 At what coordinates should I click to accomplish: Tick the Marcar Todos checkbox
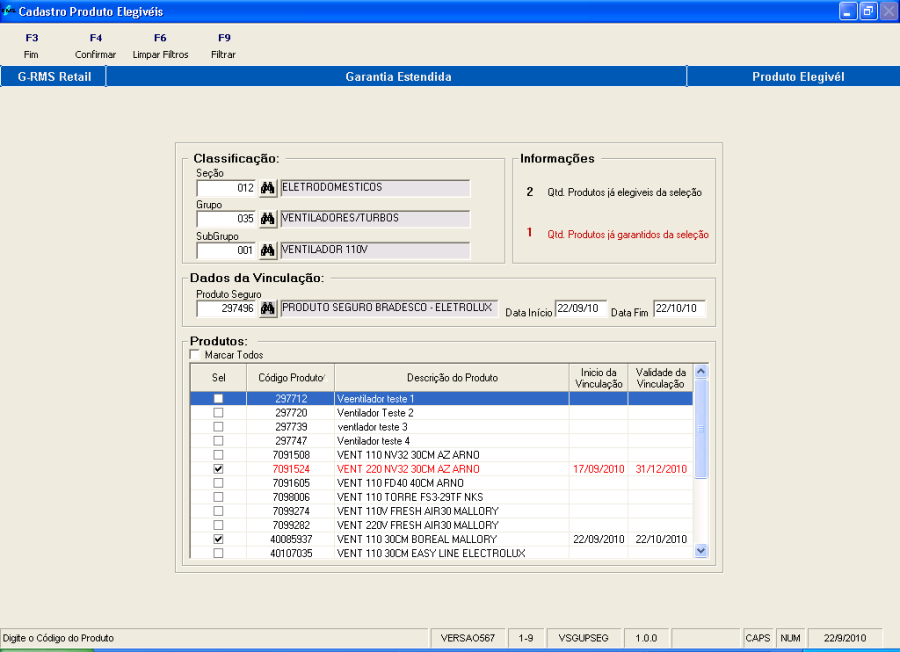click(x=195, y=355)
